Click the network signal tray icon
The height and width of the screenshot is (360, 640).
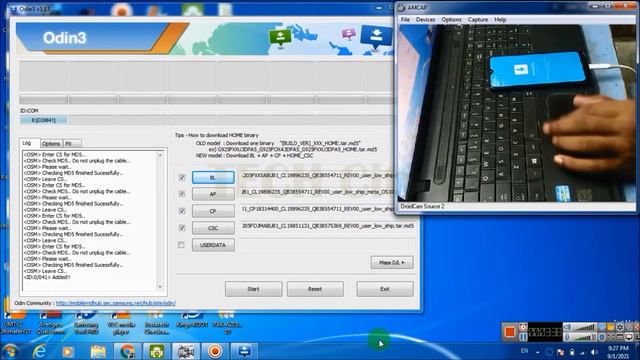[x=582, y=352]
